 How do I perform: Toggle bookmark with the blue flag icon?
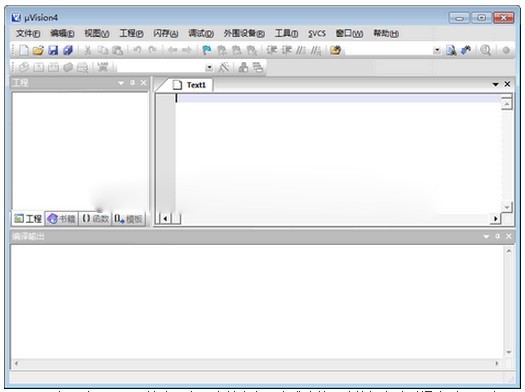tap(207, 50)
